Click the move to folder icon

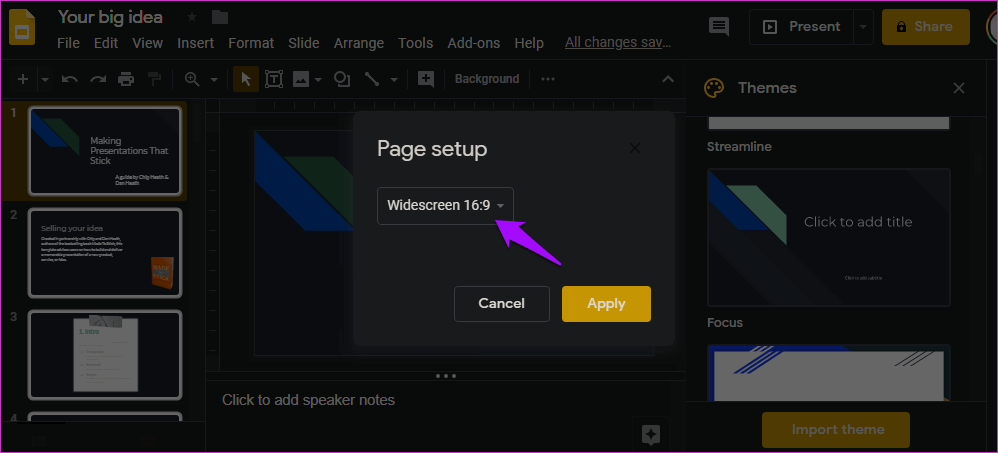[x=220, y=17]
